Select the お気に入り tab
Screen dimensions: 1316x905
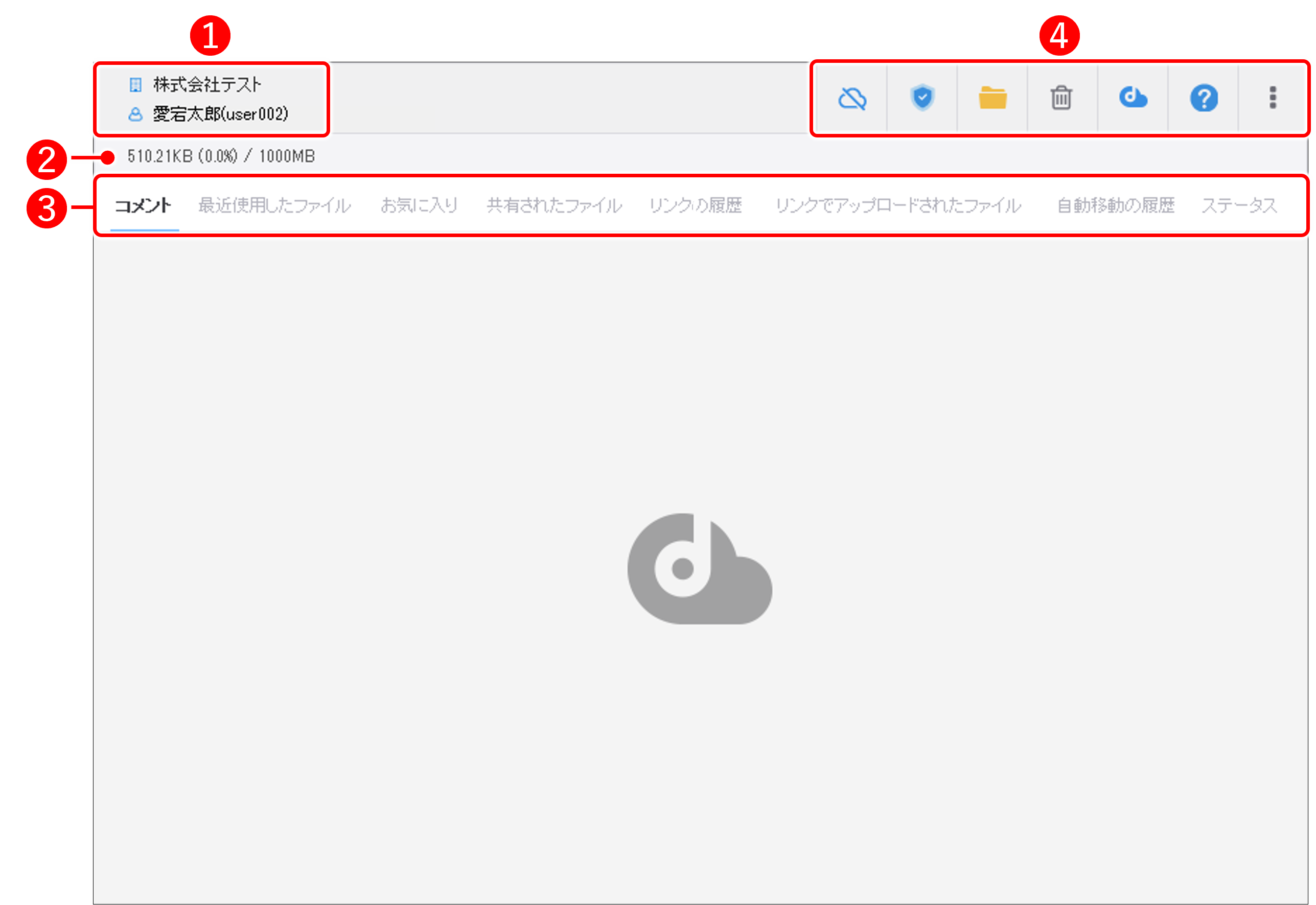[x=420, y=206]
